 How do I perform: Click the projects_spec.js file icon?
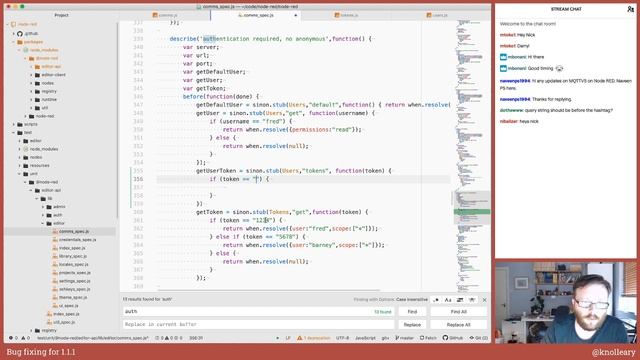coord(55,273)
